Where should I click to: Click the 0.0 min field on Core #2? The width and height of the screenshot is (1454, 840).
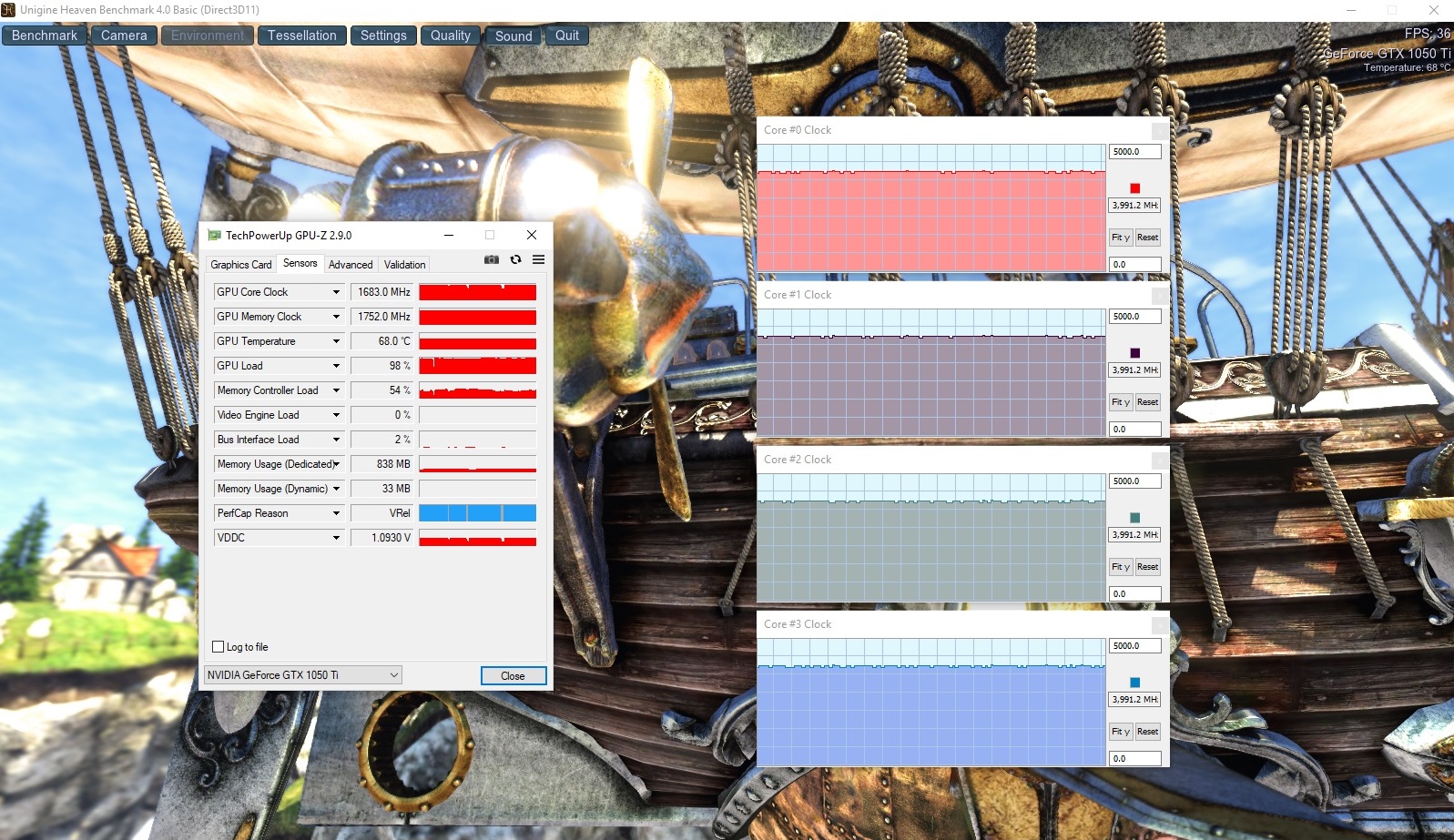pos(1134,594)
